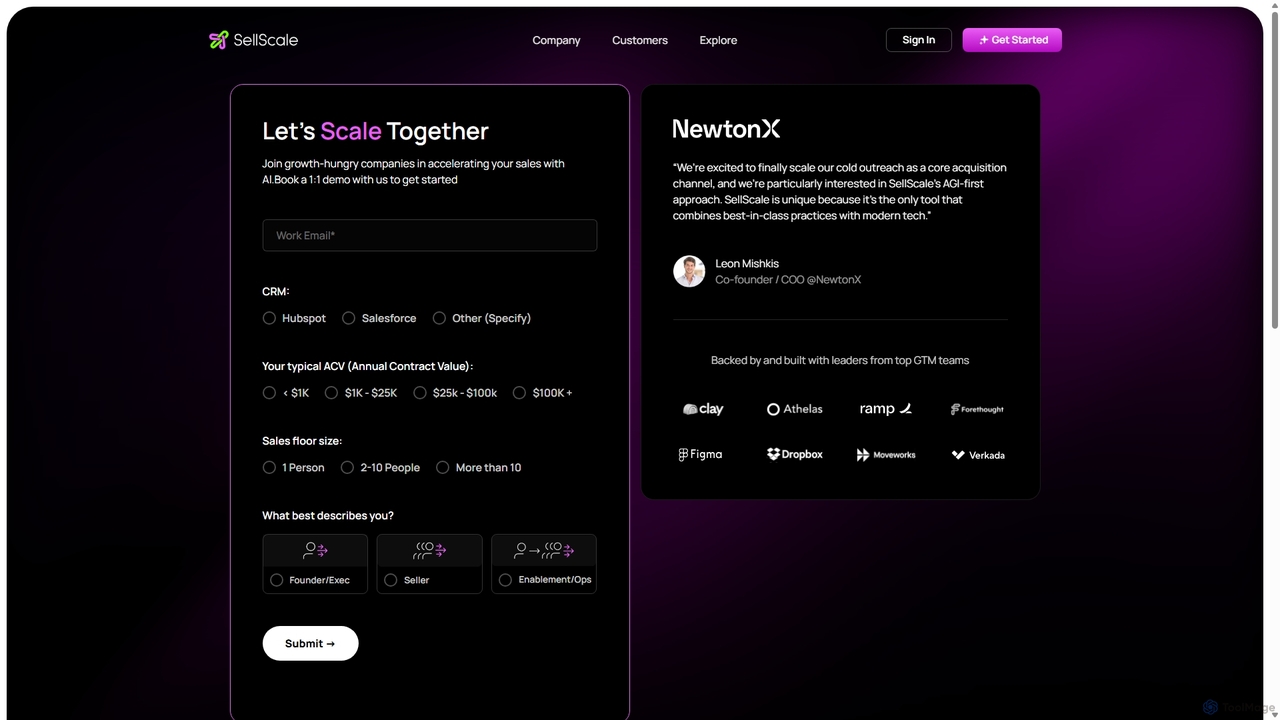Select the Seller radio option
This screenshot has width=1280, height=720.
pyautogui.click(x=390, y=580)
